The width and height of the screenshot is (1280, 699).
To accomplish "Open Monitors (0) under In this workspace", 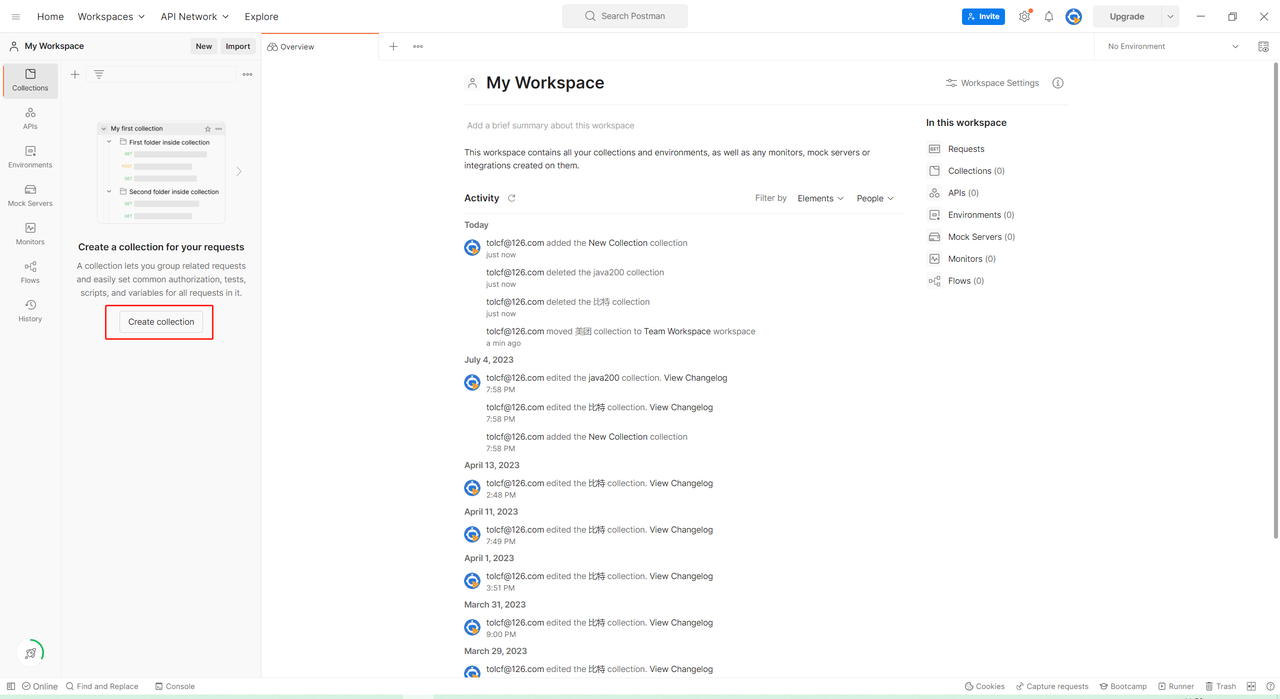I will (x=962, y=259).
